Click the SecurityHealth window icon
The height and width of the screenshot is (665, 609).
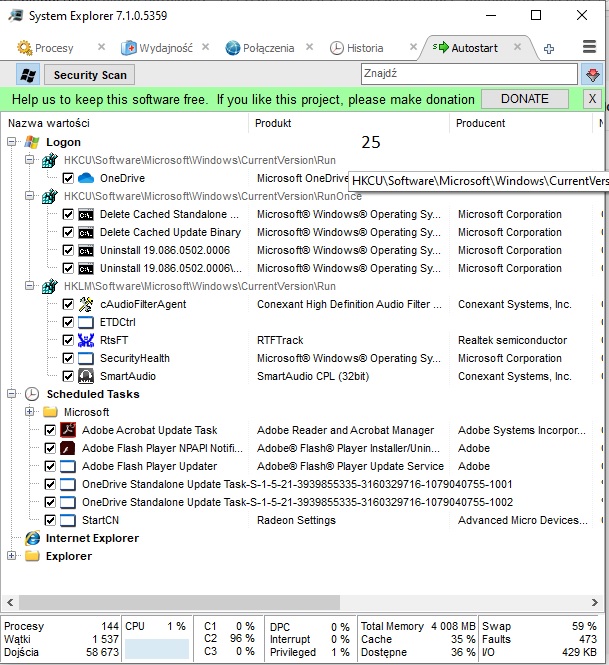click(x=86, y=358)
